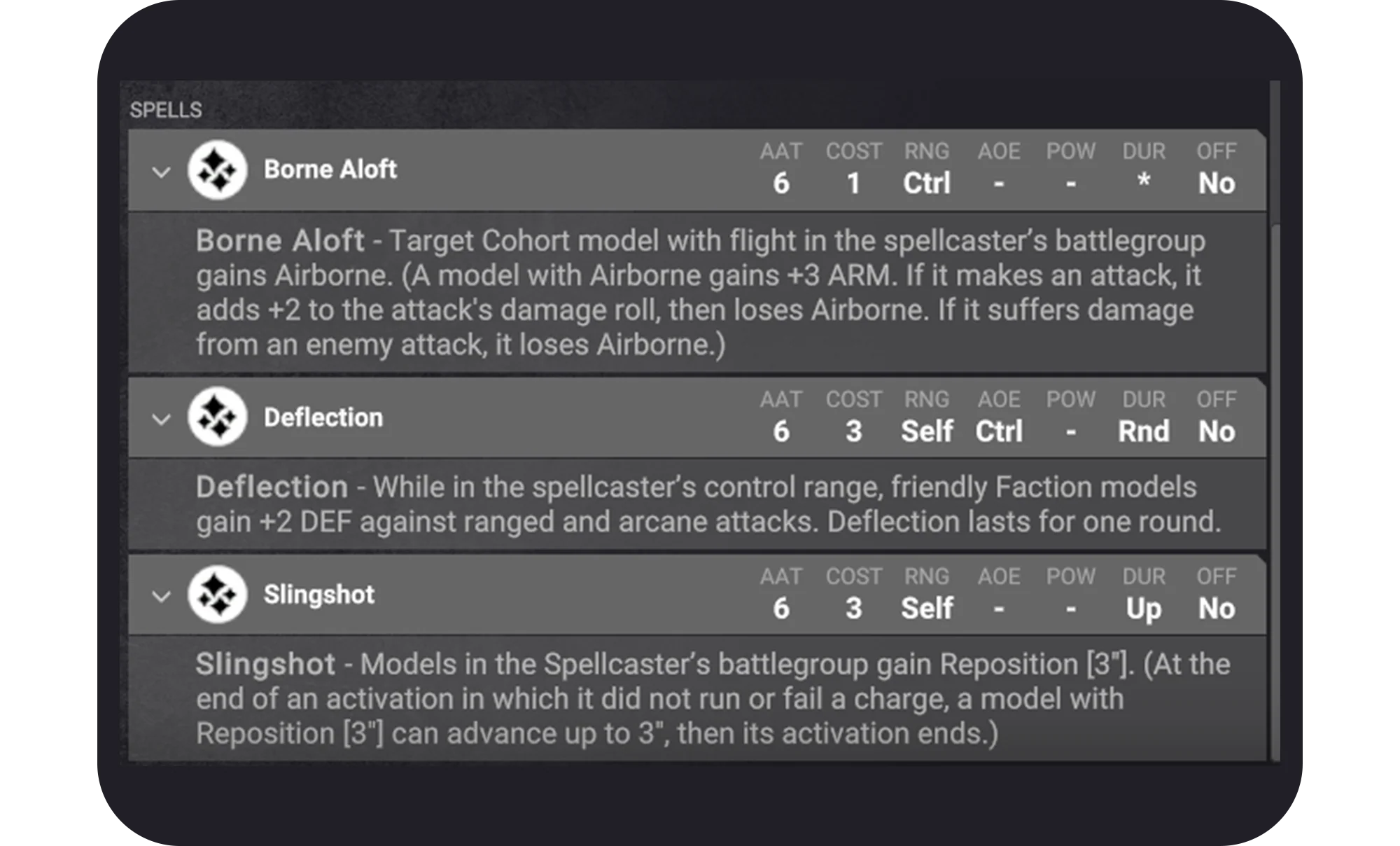Screen dimensions: 1400x846
Task: Click Borne Aloft's RNG value Ctrl
Action: tap(927, 183)
